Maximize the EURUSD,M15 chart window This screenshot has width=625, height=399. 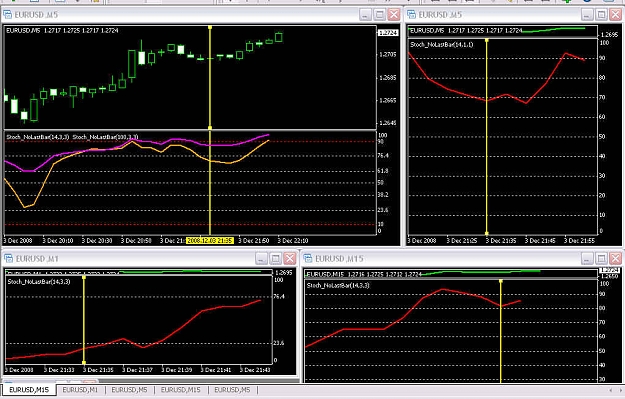tap(601, 259)
